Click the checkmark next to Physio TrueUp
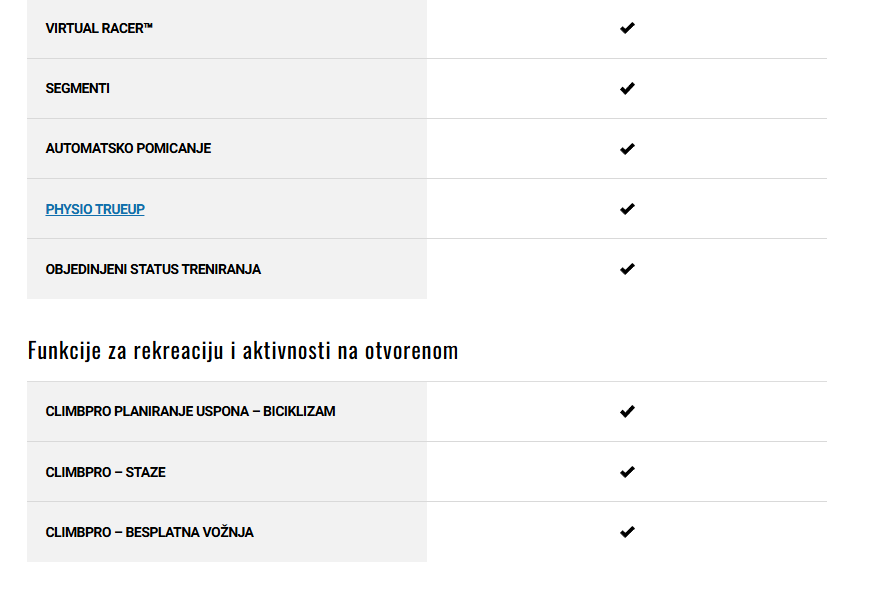This screenshot has height=593, width=871. coord(627,209)
